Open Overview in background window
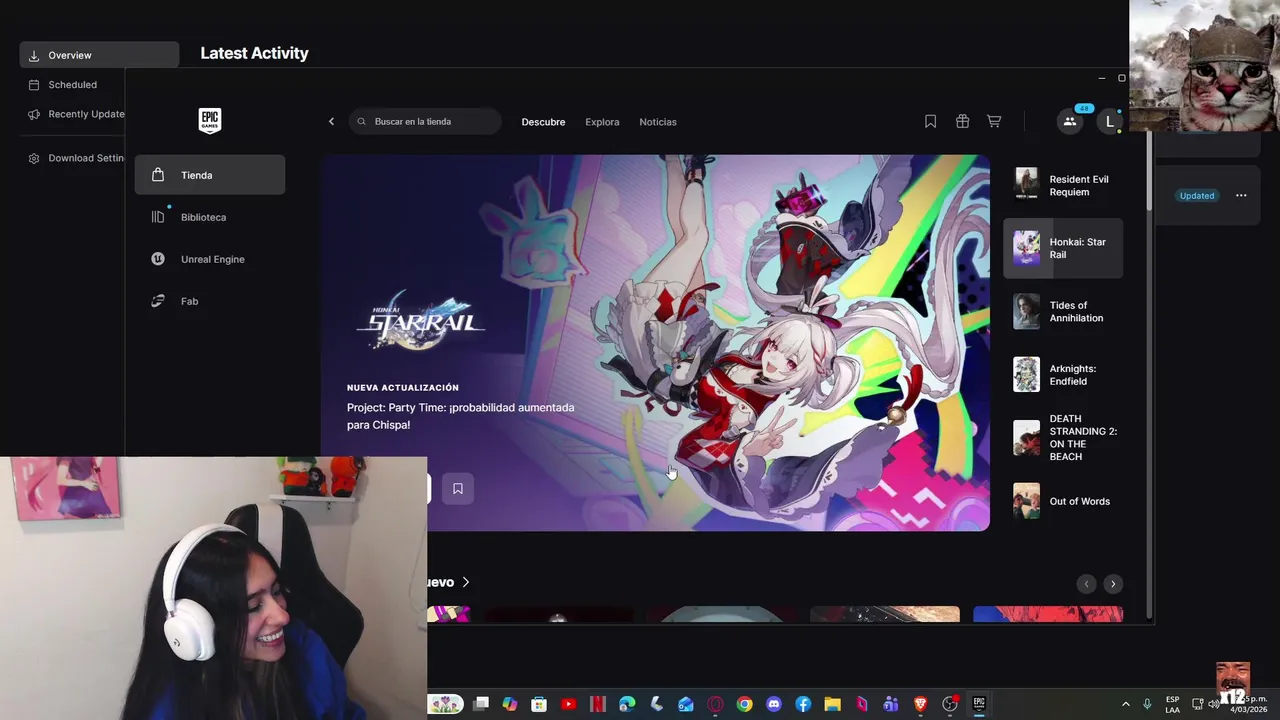Screen dimensions: 1280x720 99,55
